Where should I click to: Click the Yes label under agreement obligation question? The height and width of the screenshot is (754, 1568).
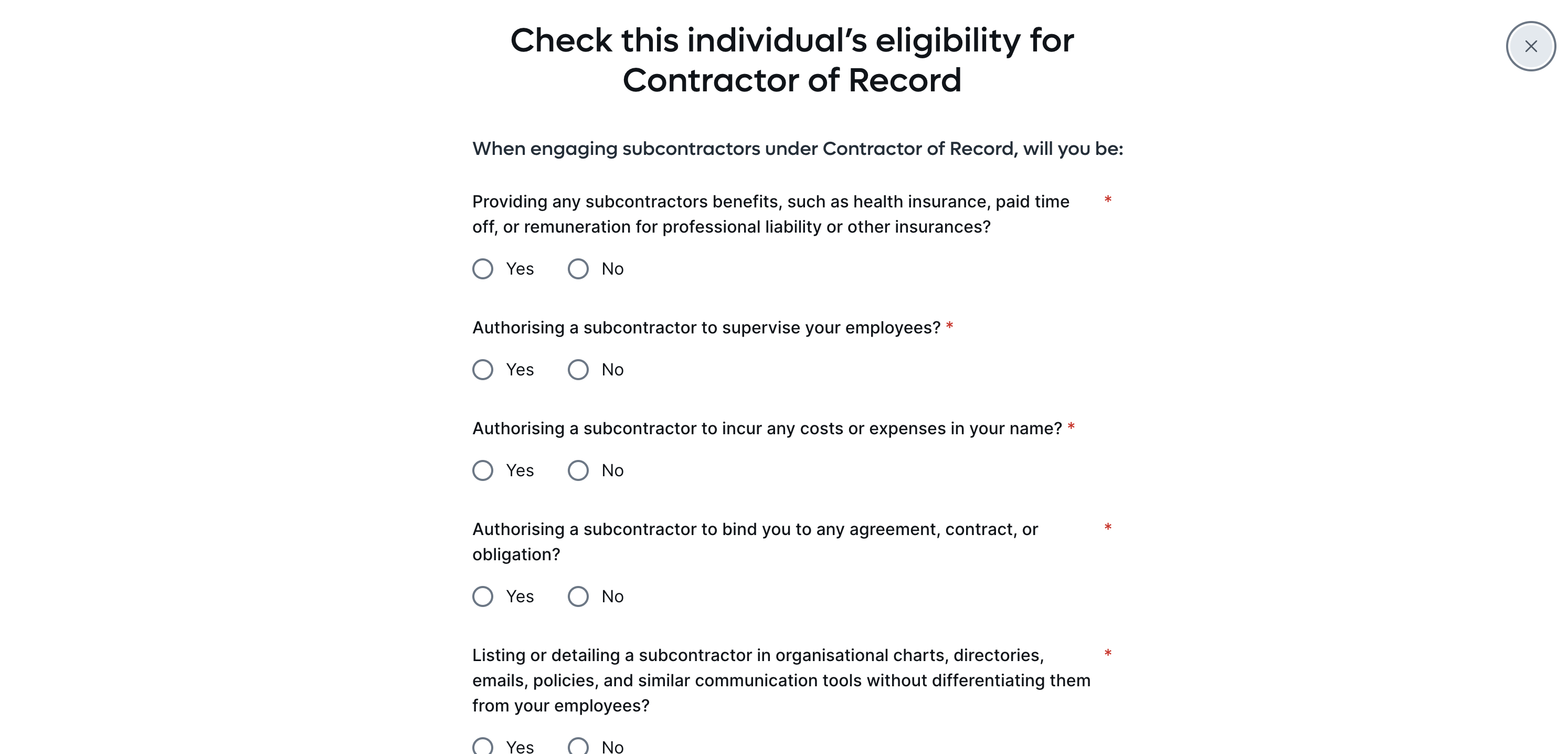coord(520,596)
